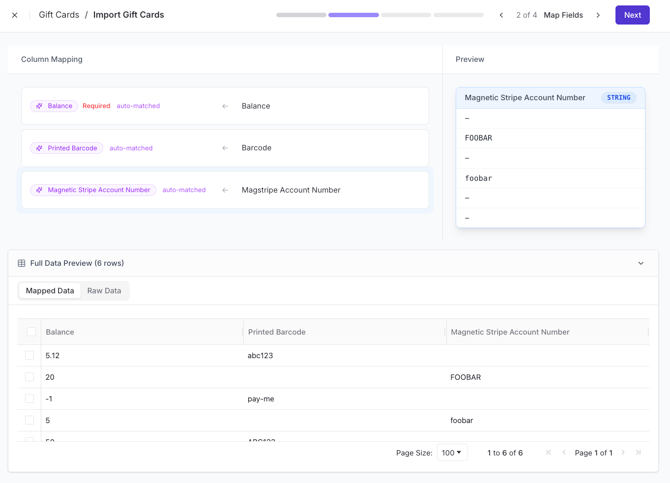670x483 pixels.
Task: Collapse the Full Data Preview section
Action: pos(641,263)
